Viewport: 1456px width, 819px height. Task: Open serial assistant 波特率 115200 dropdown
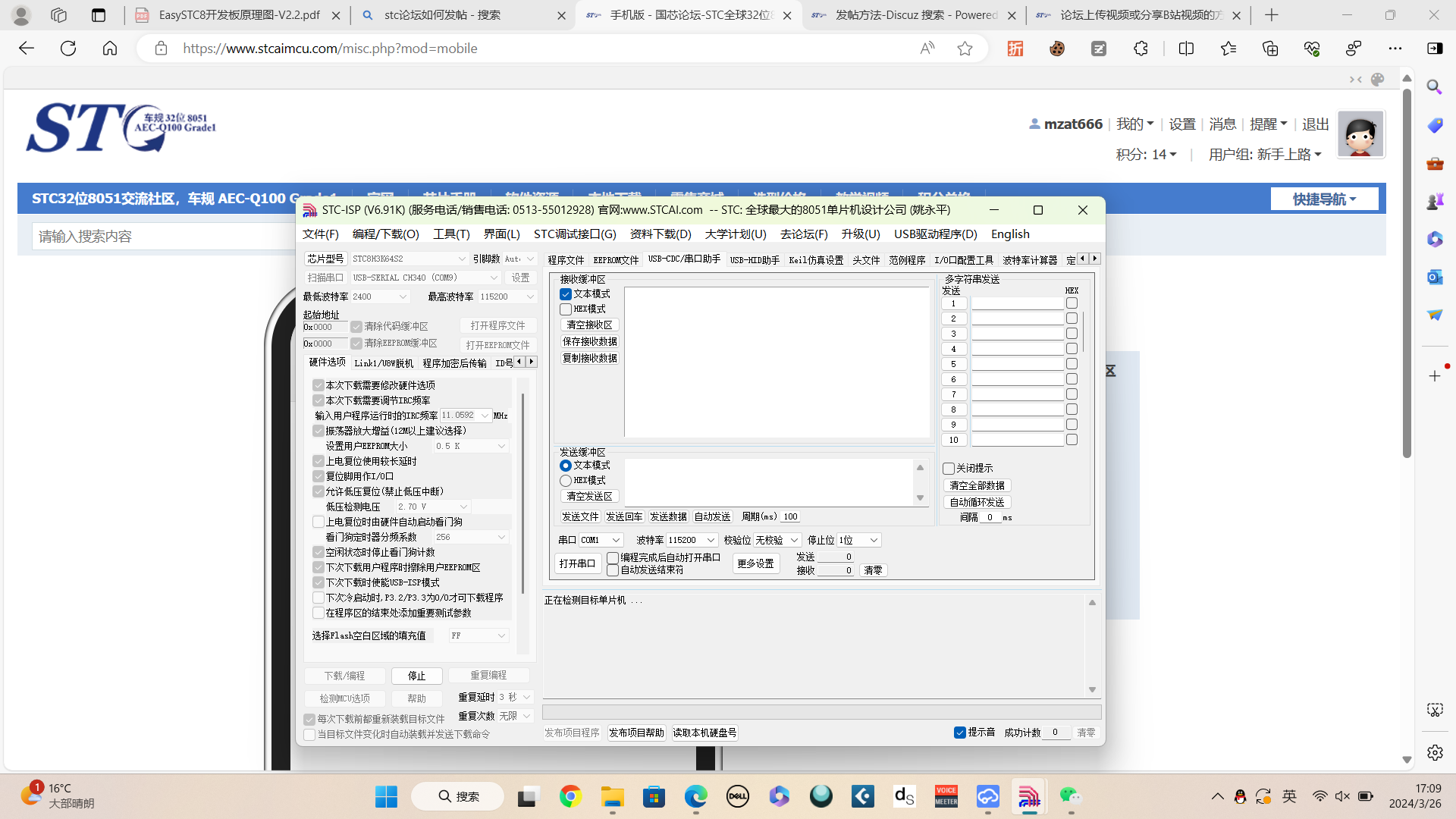(x=711, y=540)
